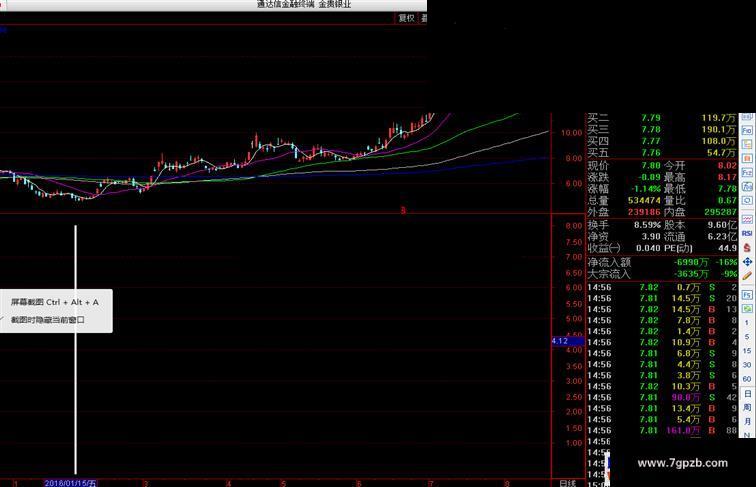Viewport: 756px width, 487px height.
Task: Open the FS intraday chart icon
Action: 747,295
